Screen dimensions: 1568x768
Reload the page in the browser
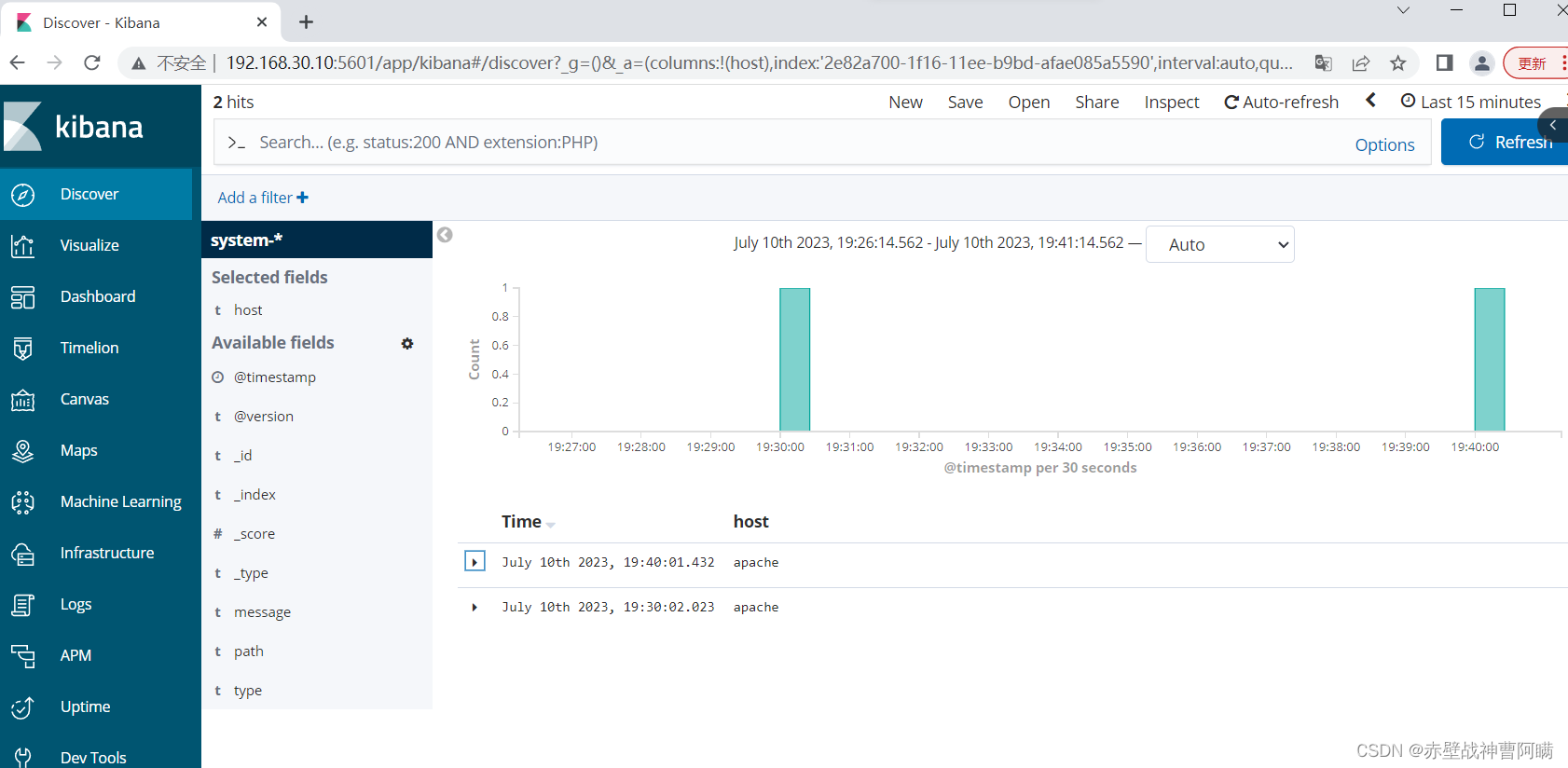[x=91, y=62]
